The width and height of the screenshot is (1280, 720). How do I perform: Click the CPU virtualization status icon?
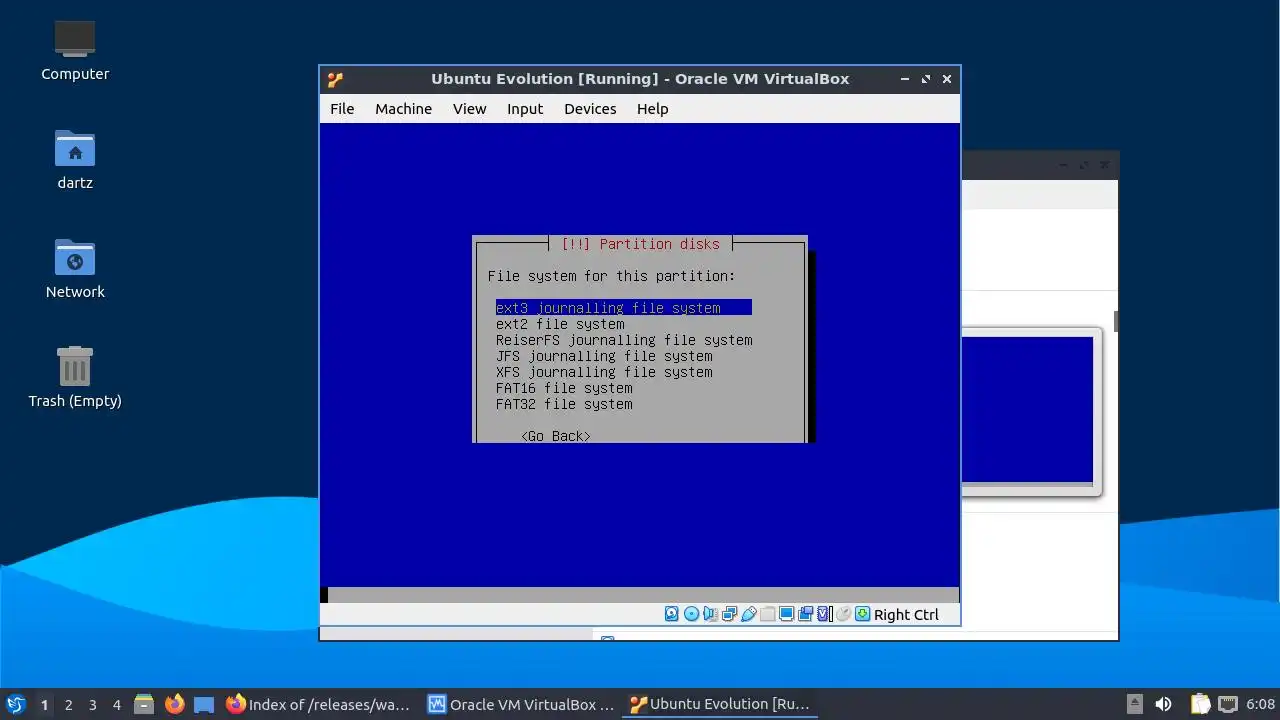click(x=824, y=614)
